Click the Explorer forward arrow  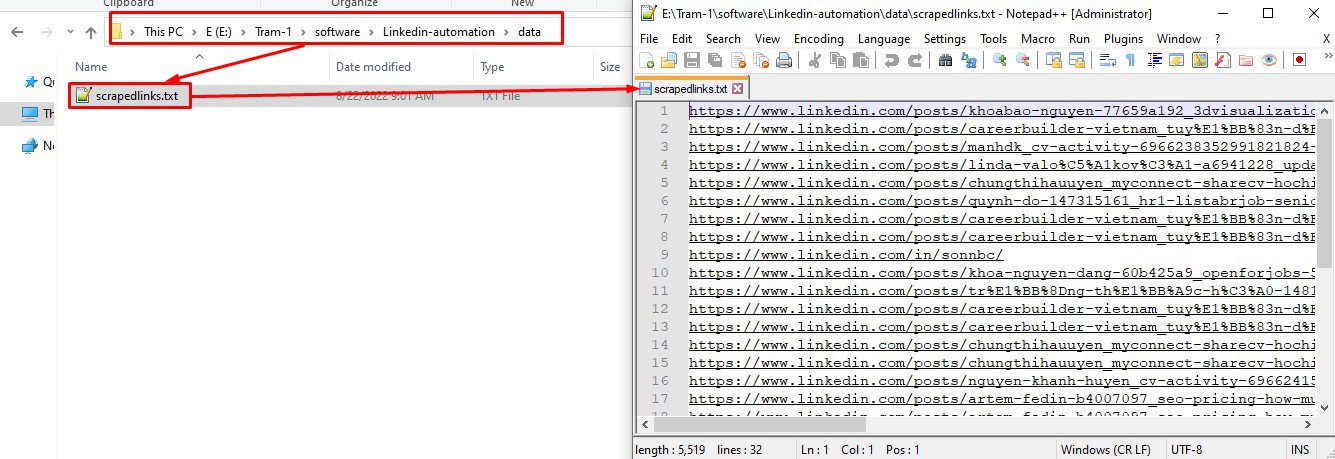point(46,32)
